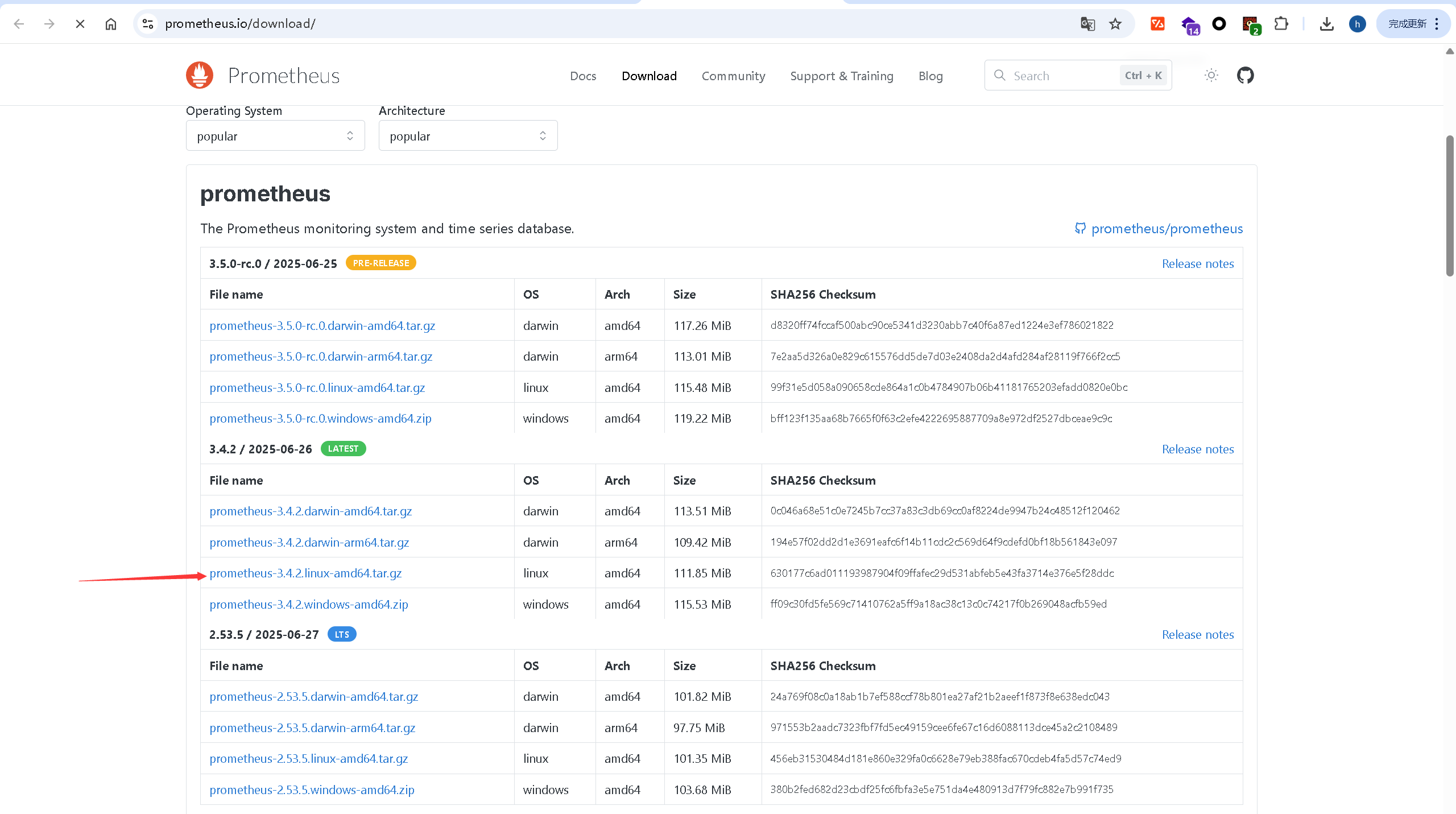1456x814 pixels.
Task: Open the browser downloads icon
Action: coord(1326,24)
